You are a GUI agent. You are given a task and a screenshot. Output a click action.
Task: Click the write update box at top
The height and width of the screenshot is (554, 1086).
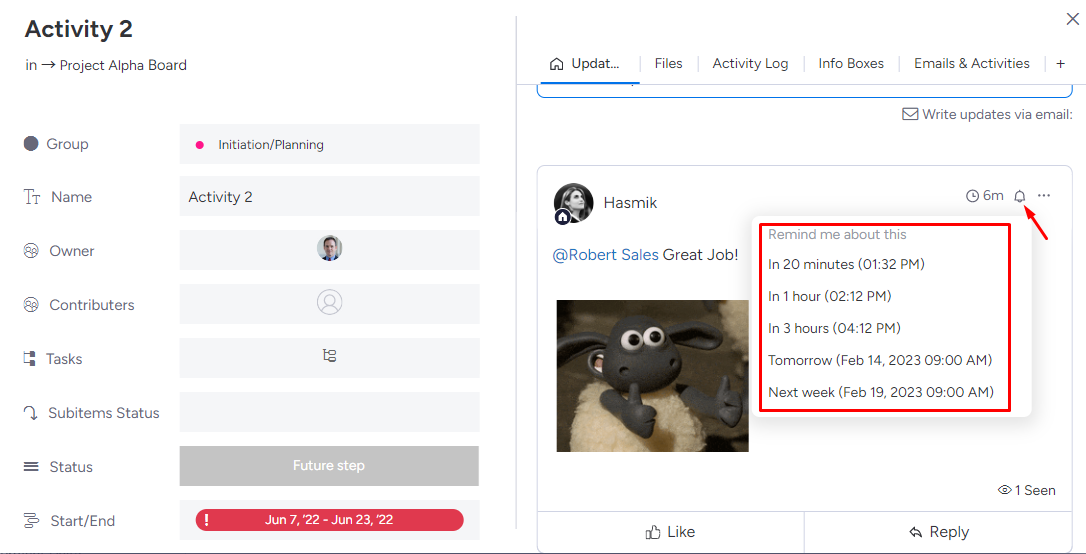click(805, 91)
